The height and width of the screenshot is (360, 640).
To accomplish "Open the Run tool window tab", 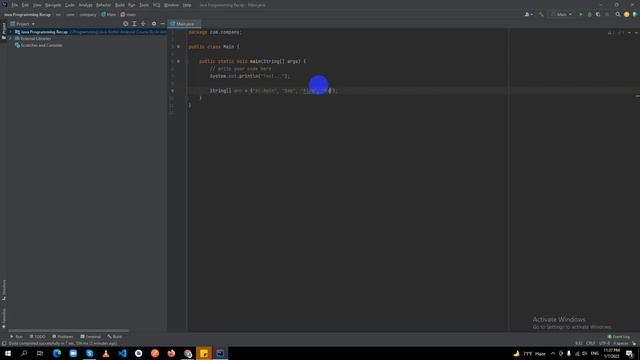I will coord(17,337).
